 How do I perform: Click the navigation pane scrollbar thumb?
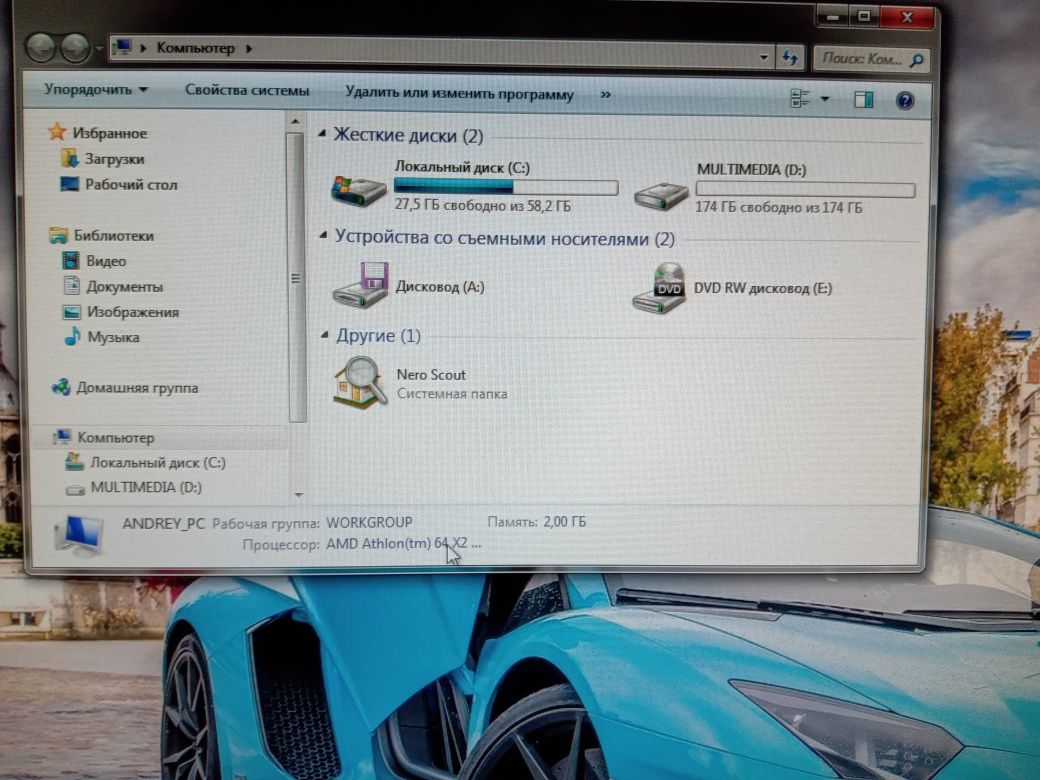(296, 277)
